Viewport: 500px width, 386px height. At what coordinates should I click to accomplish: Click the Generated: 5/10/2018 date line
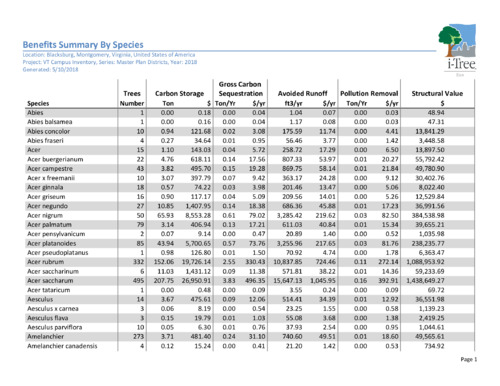(50, 69)
